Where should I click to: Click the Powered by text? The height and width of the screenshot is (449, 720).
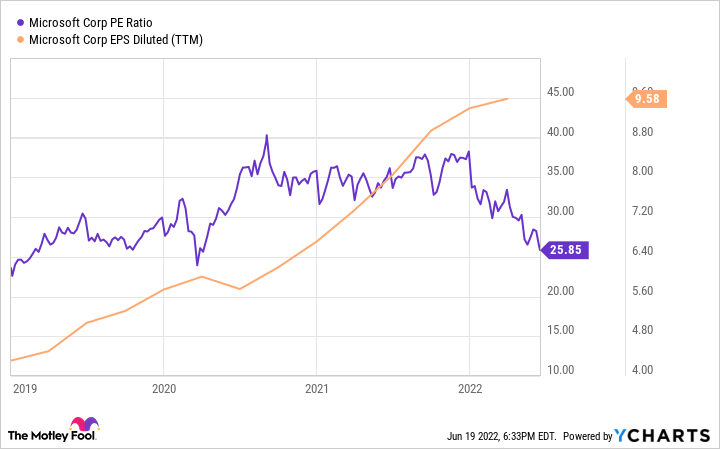(x=588, y=436)
